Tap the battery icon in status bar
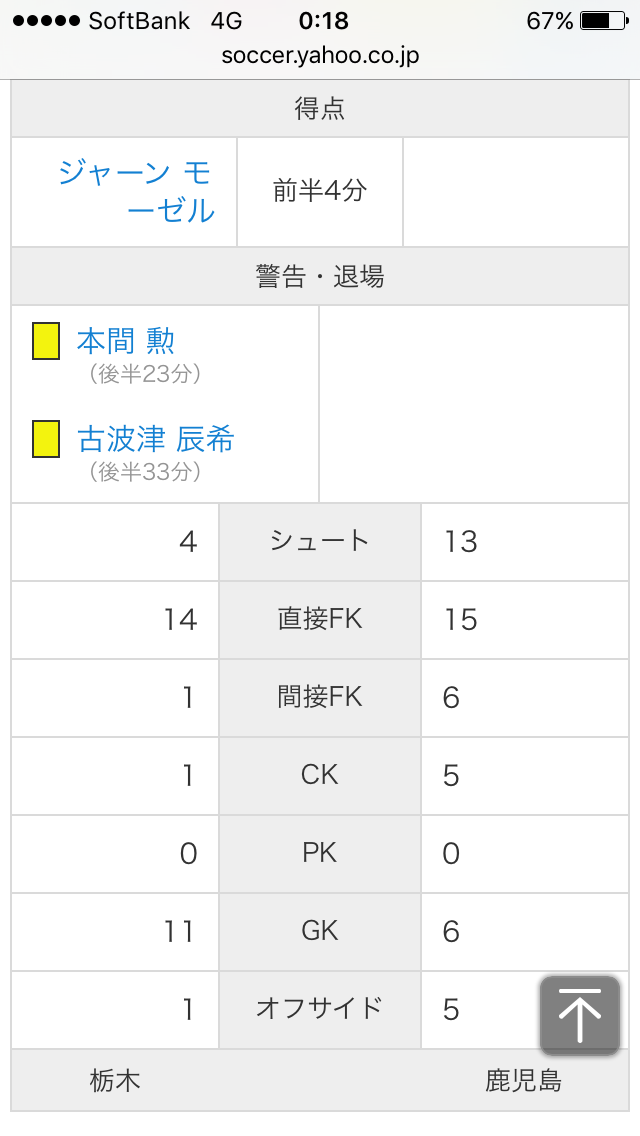Viewport: 640px width, 1136px height. 601,20
